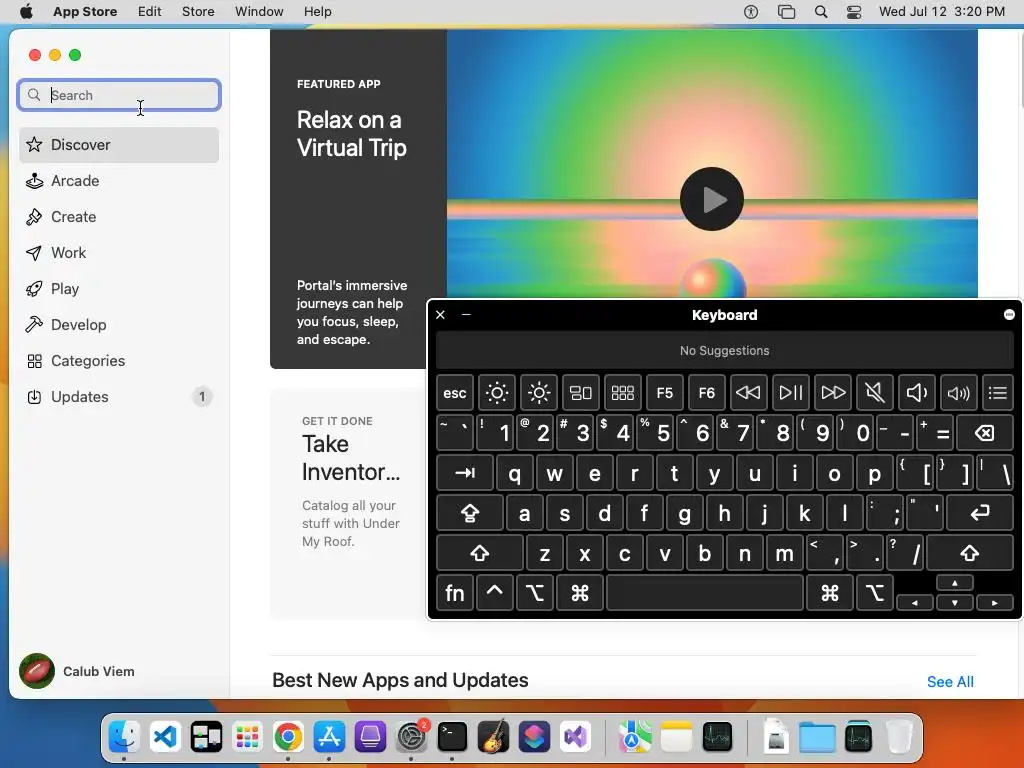Open the Arcade section
Image resolution: width=1024 pixels, height=768 pixels.
pyautogui.click(x=119, y=181)
